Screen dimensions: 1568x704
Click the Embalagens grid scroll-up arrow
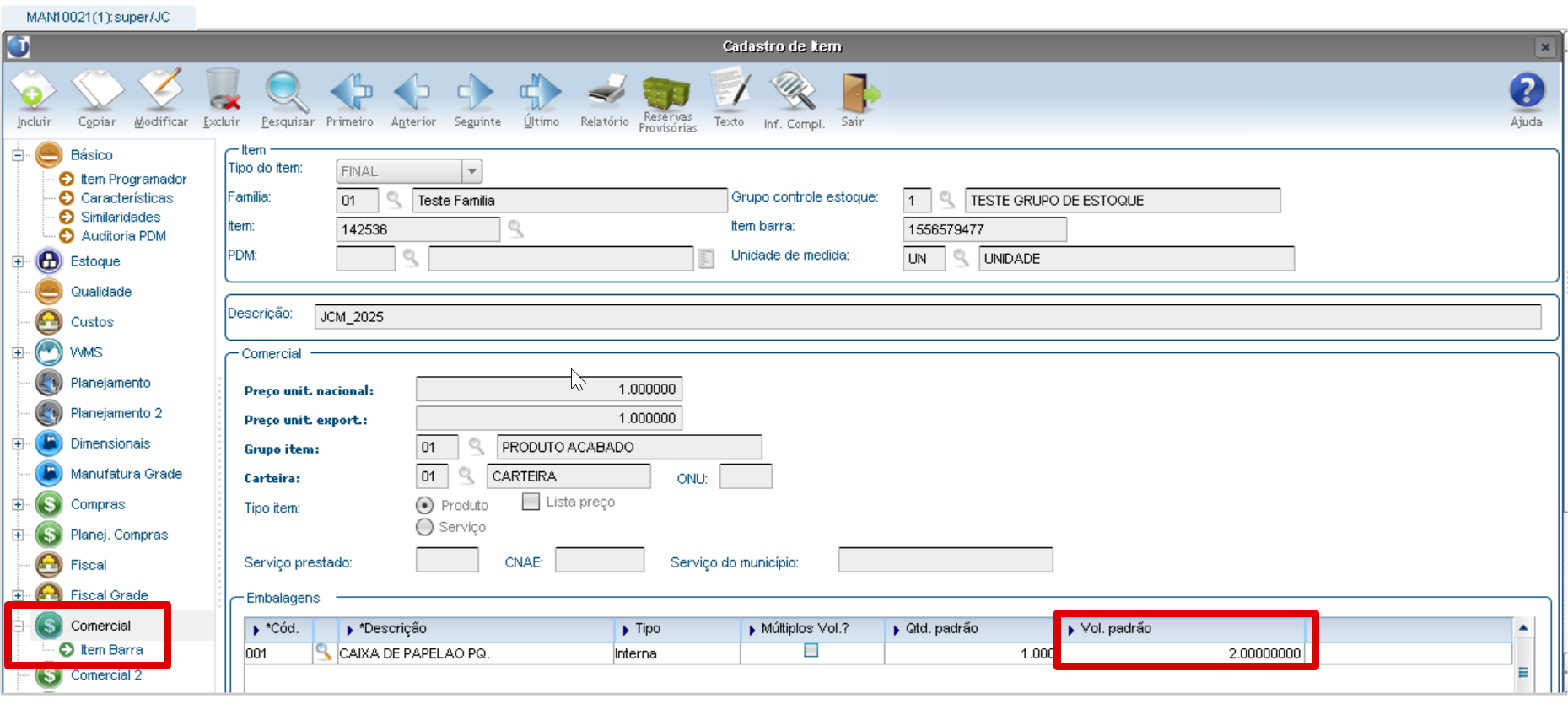click(x=1523, y=628)
